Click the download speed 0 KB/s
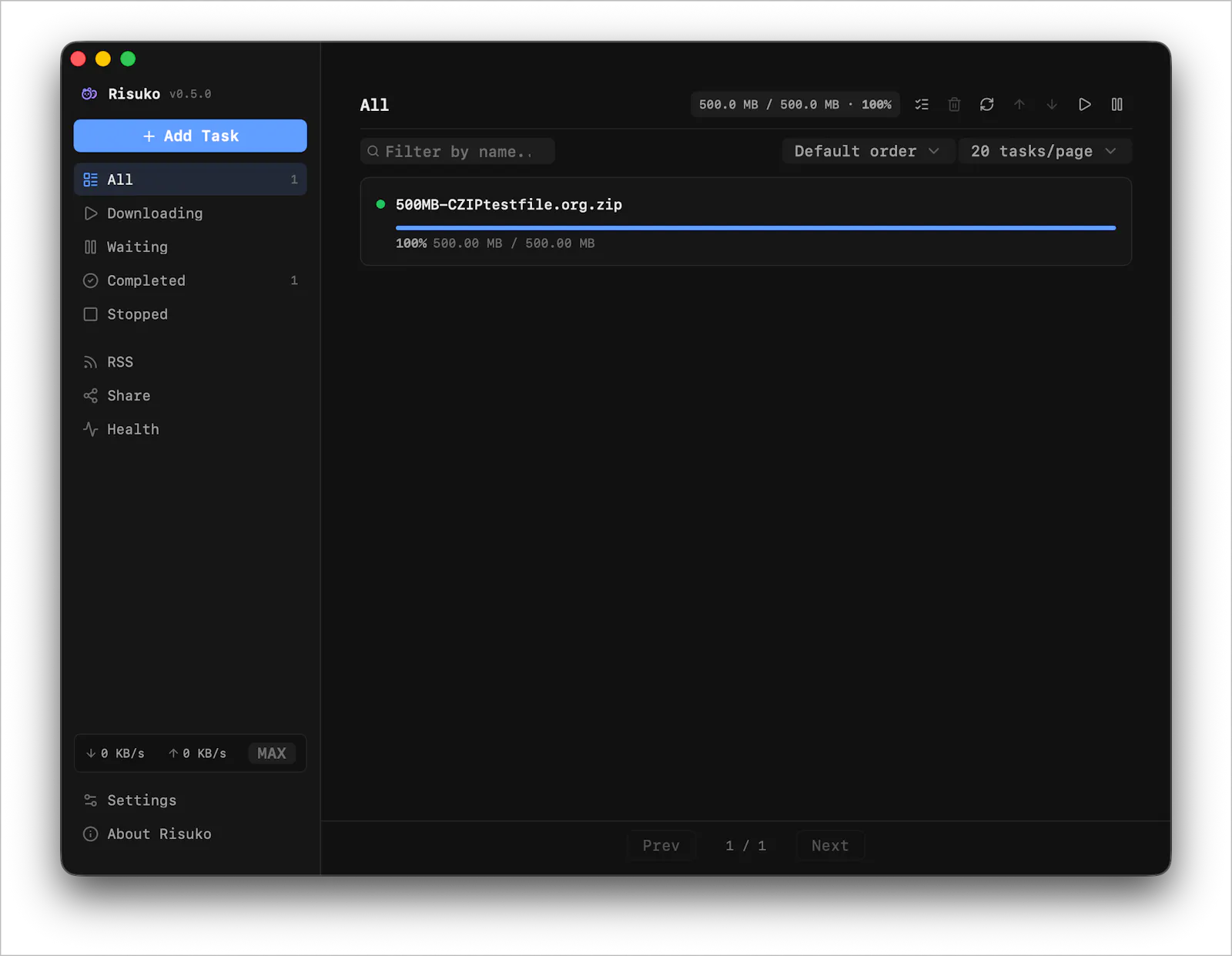The width and height of the screenshot is (1232, 956). pos(115,753)
